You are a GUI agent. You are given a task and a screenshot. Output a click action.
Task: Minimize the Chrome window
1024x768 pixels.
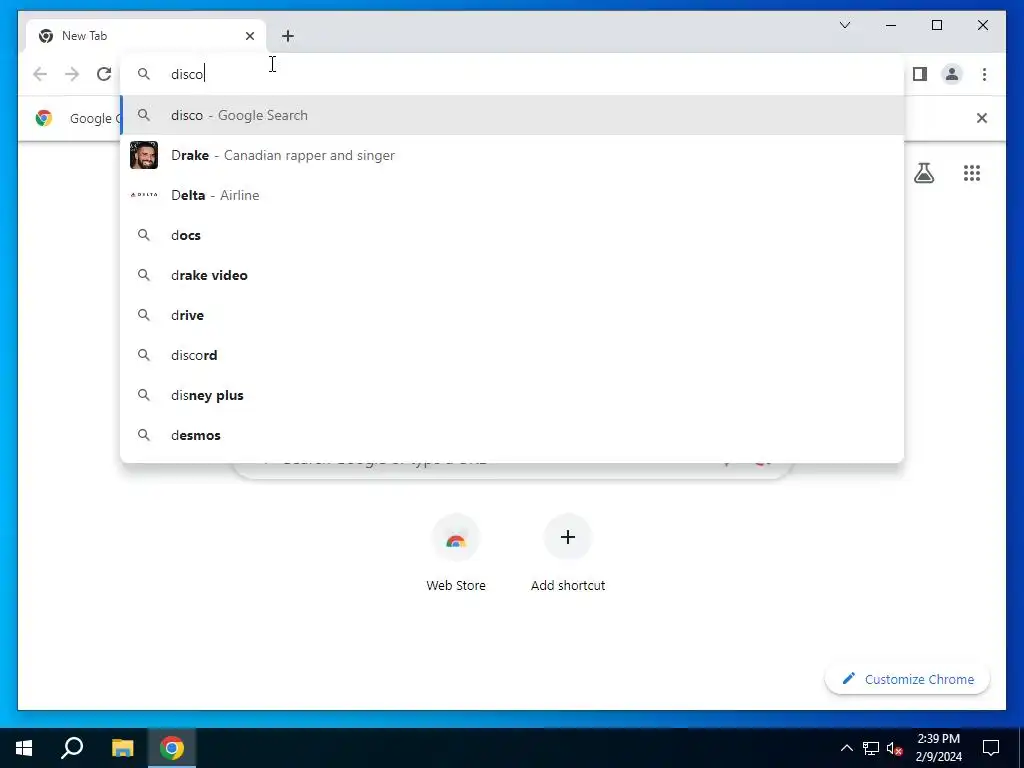click(891, 25)
